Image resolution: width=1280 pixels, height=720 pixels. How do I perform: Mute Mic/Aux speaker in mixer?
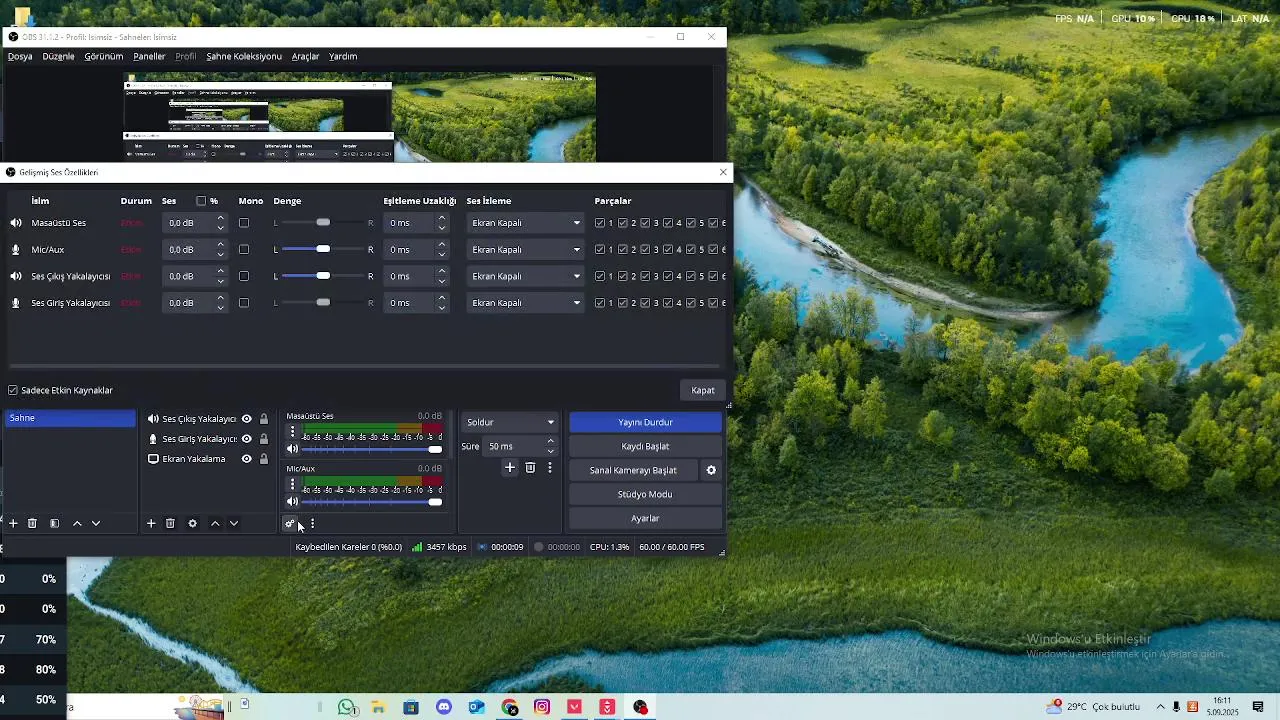(x=292, y=502)
